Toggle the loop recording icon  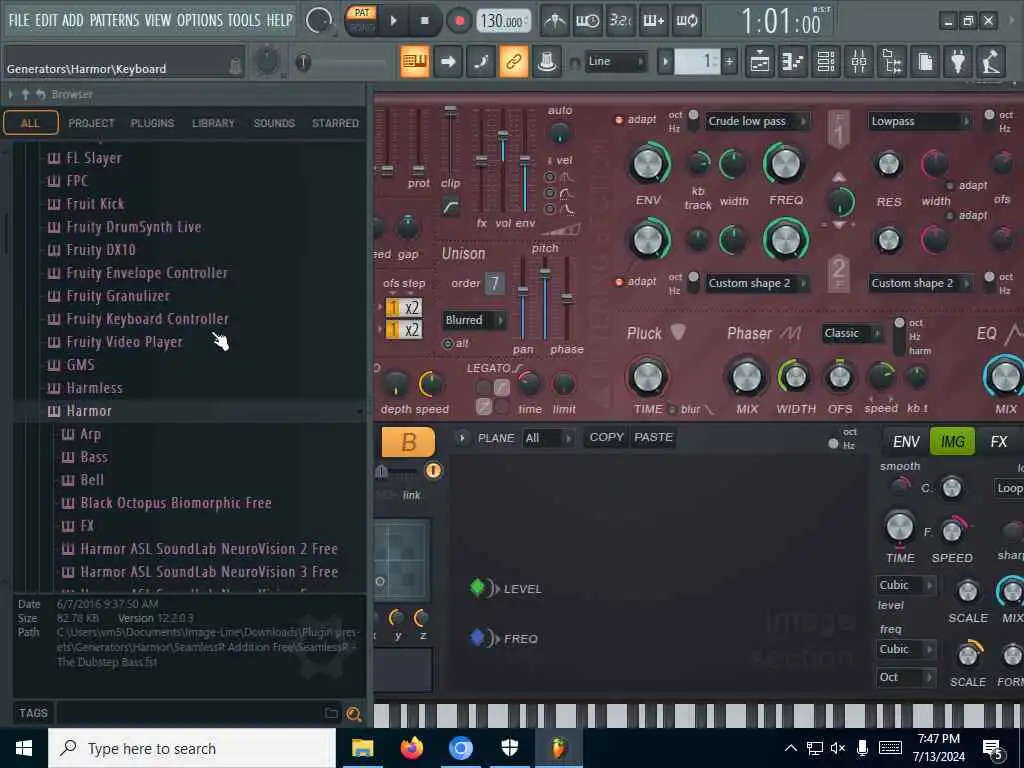[686, 21]
